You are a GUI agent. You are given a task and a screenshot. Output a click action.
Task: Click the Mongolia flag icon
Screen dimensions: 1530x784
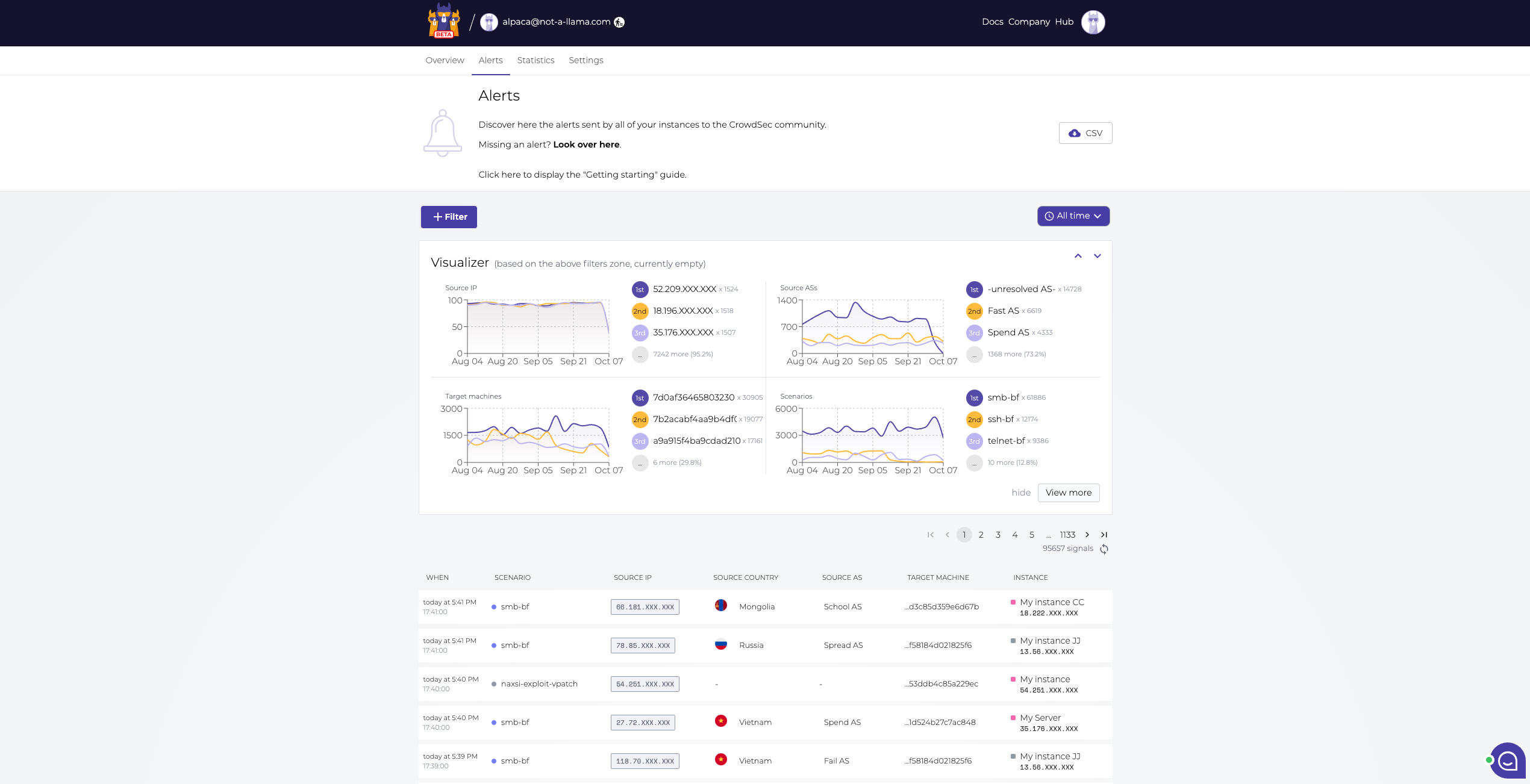click(721, 605)
